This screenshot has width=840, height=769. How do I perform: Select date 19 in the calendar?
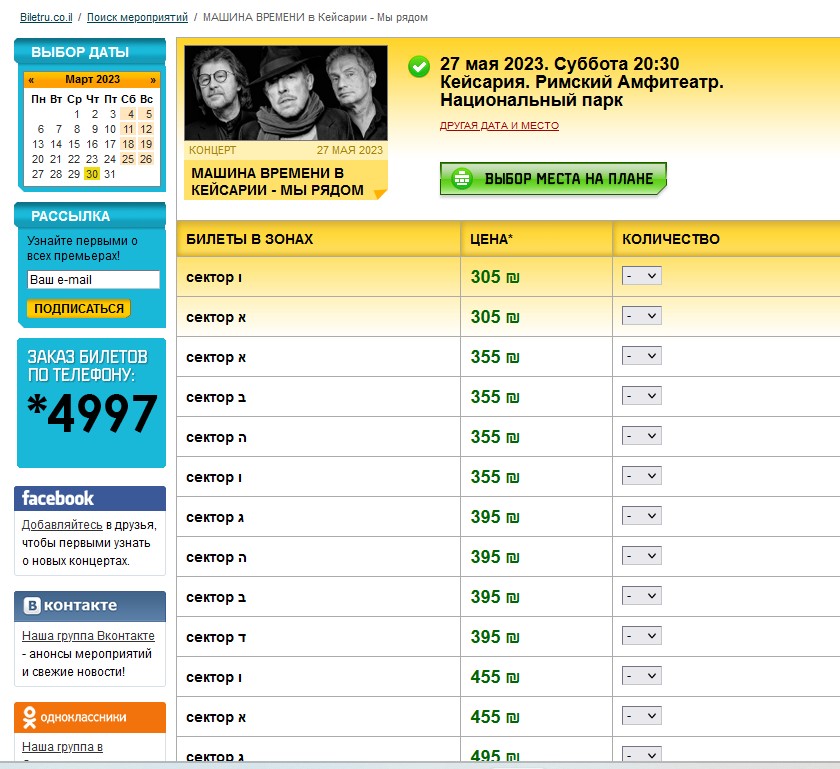pos(147,144)
